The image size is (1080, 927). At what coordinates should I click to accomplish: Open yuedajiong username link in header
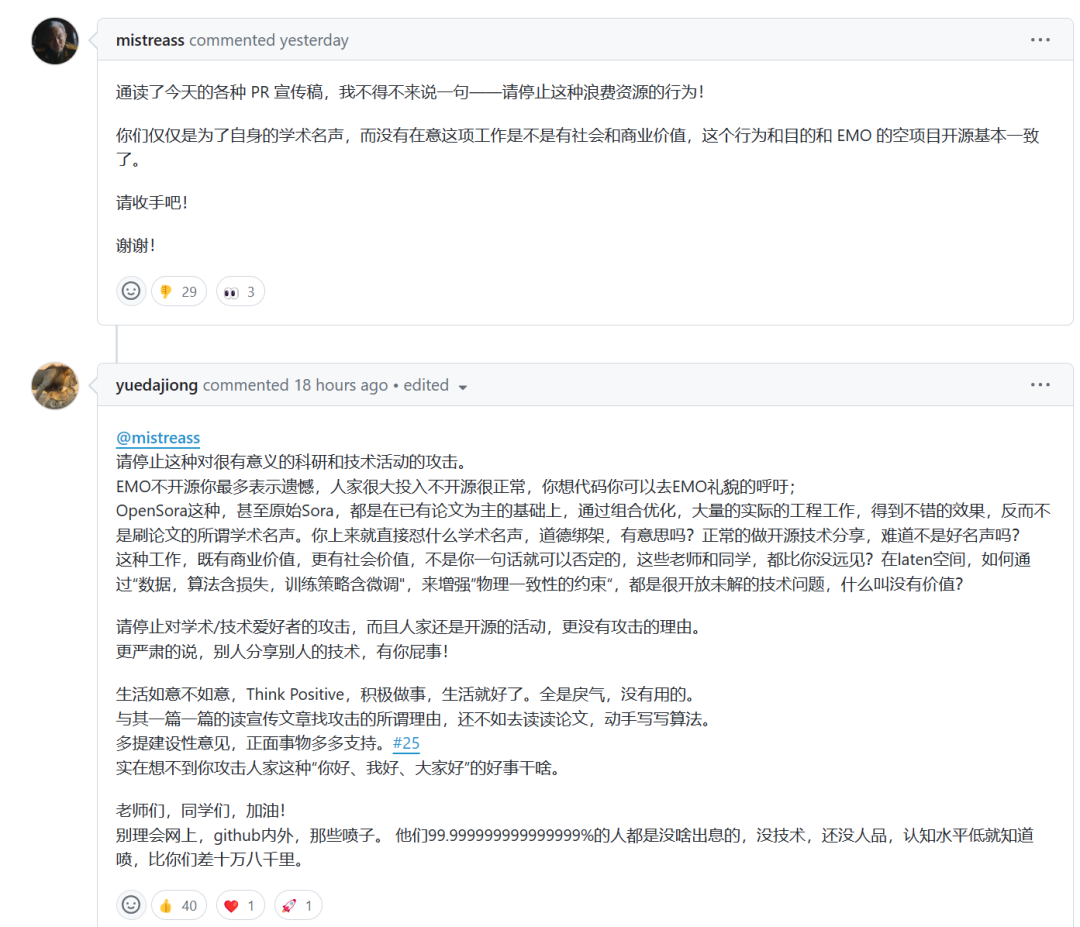(157, 385)
